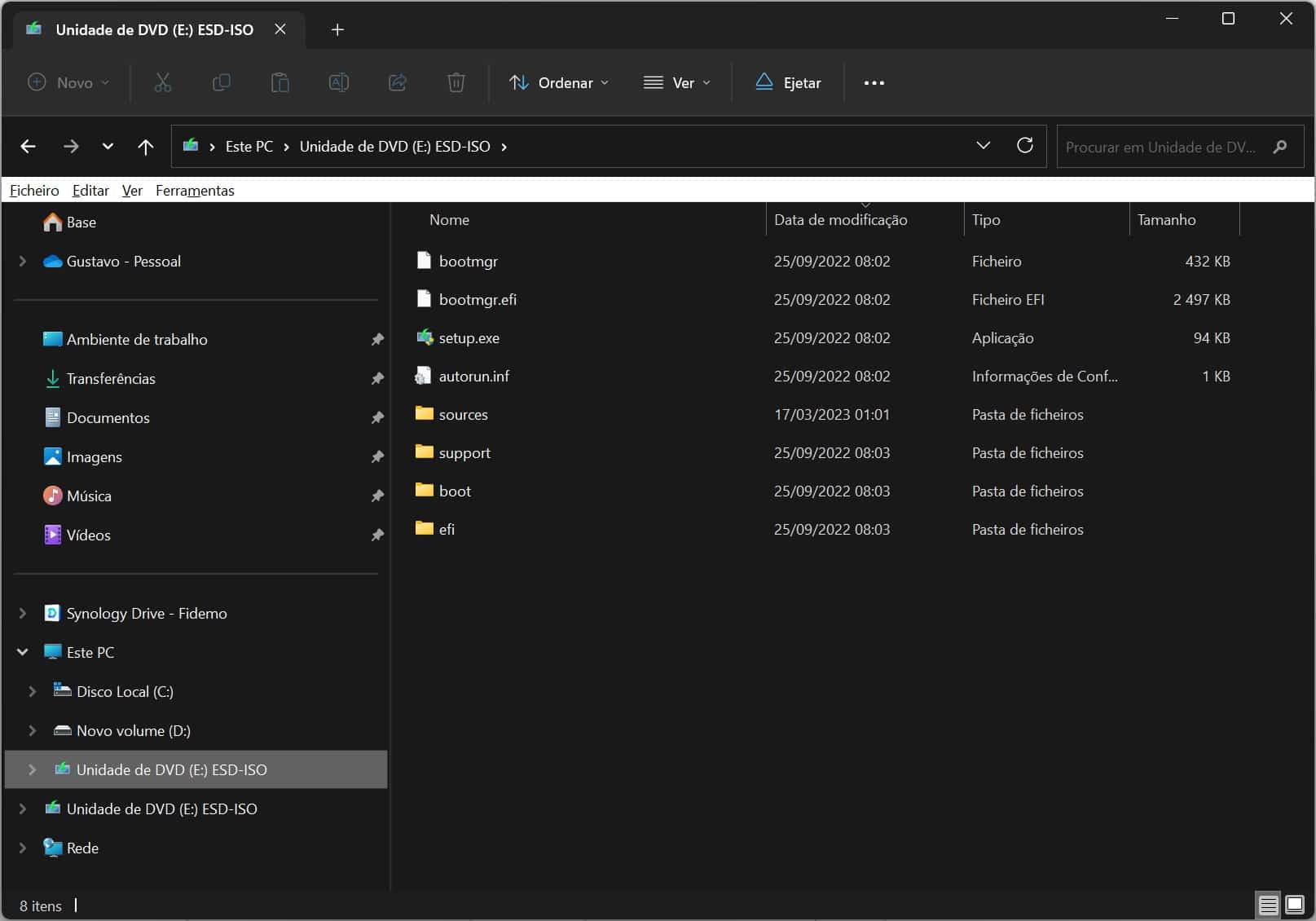Open the Ver menu in menu bar
The width and height of the screenshot is (1316, 921).
click(132, 190)
